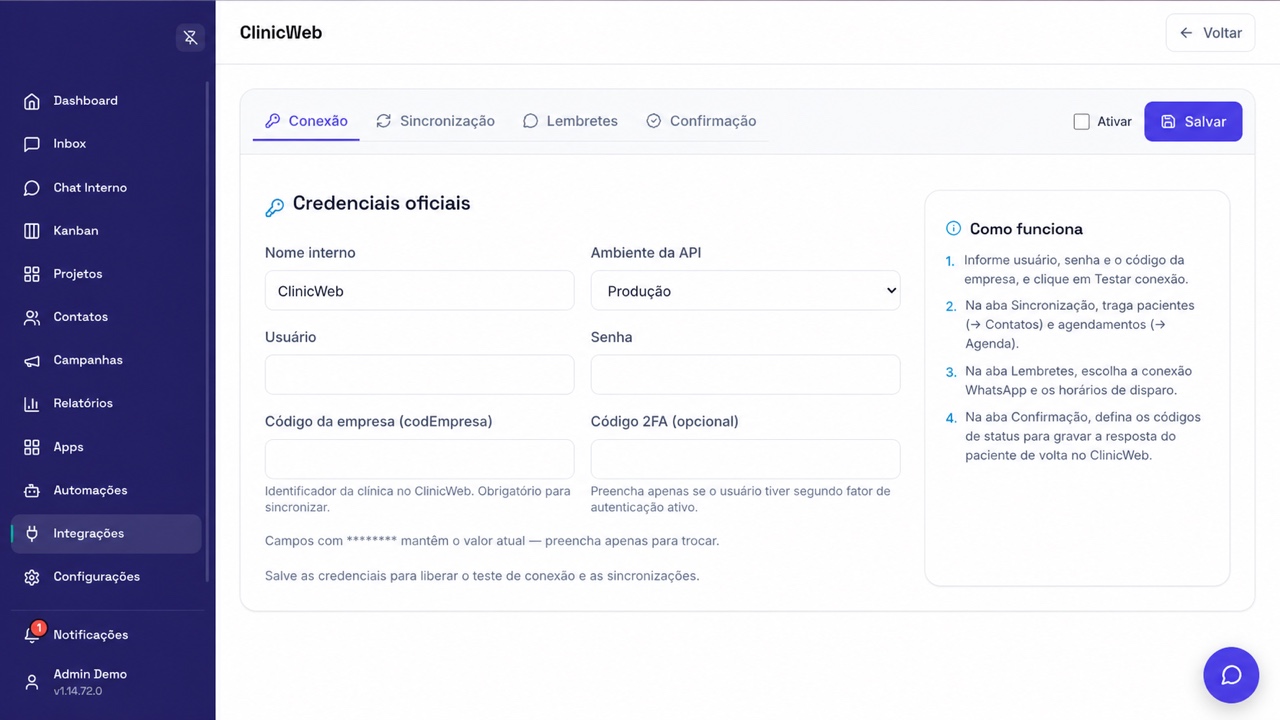Click the Notificações bell icon
The image size is (1280, 720).
click(x=32, y=635)
